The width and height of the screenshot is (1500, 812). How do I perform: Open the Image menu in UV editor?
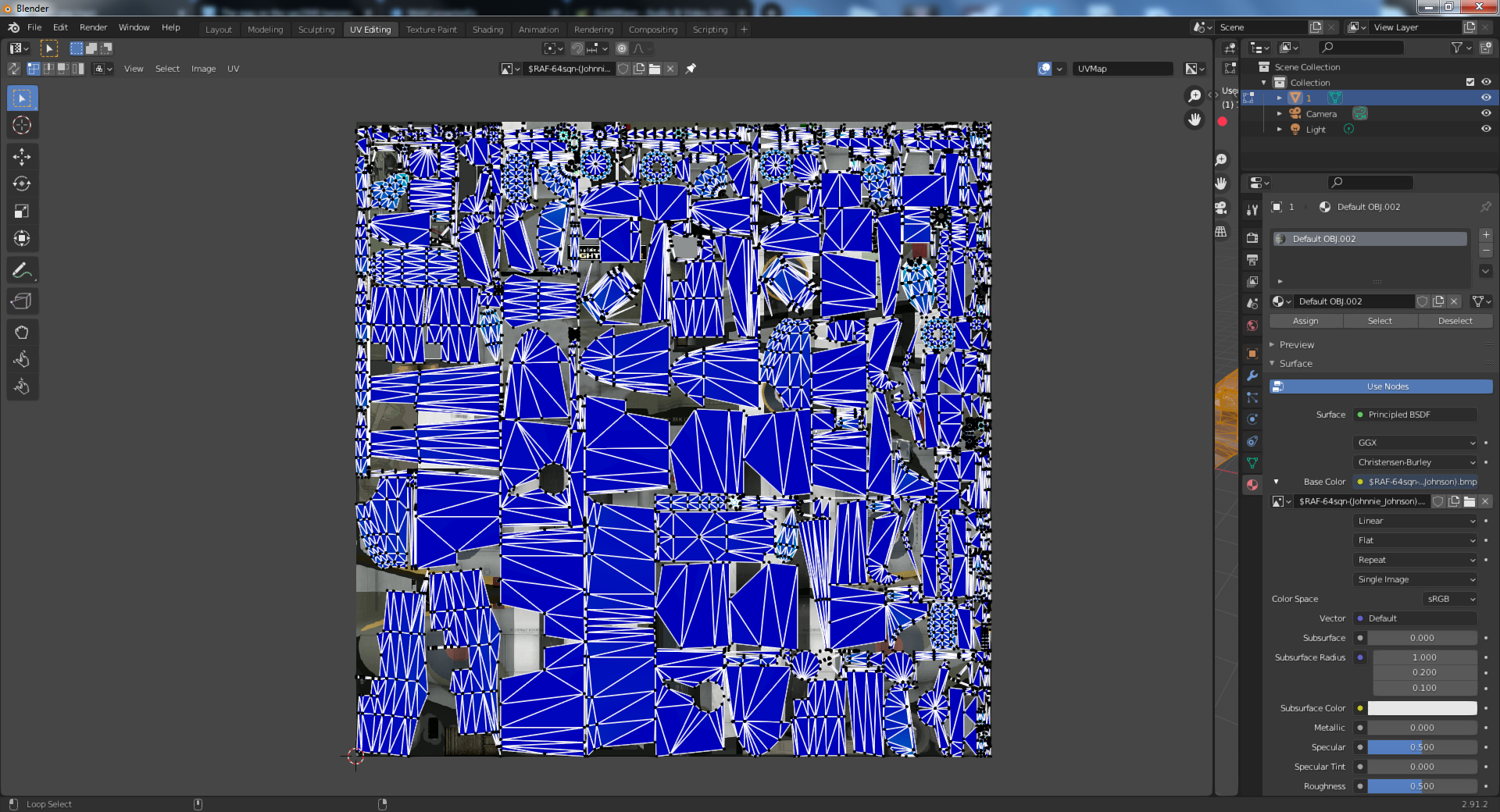pos(203,69)
